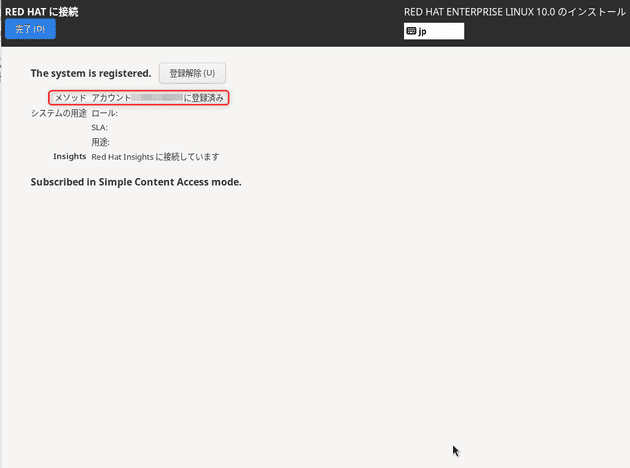
Task: Click the keyboard icon beside jp
Action: [x=411, y=31]
